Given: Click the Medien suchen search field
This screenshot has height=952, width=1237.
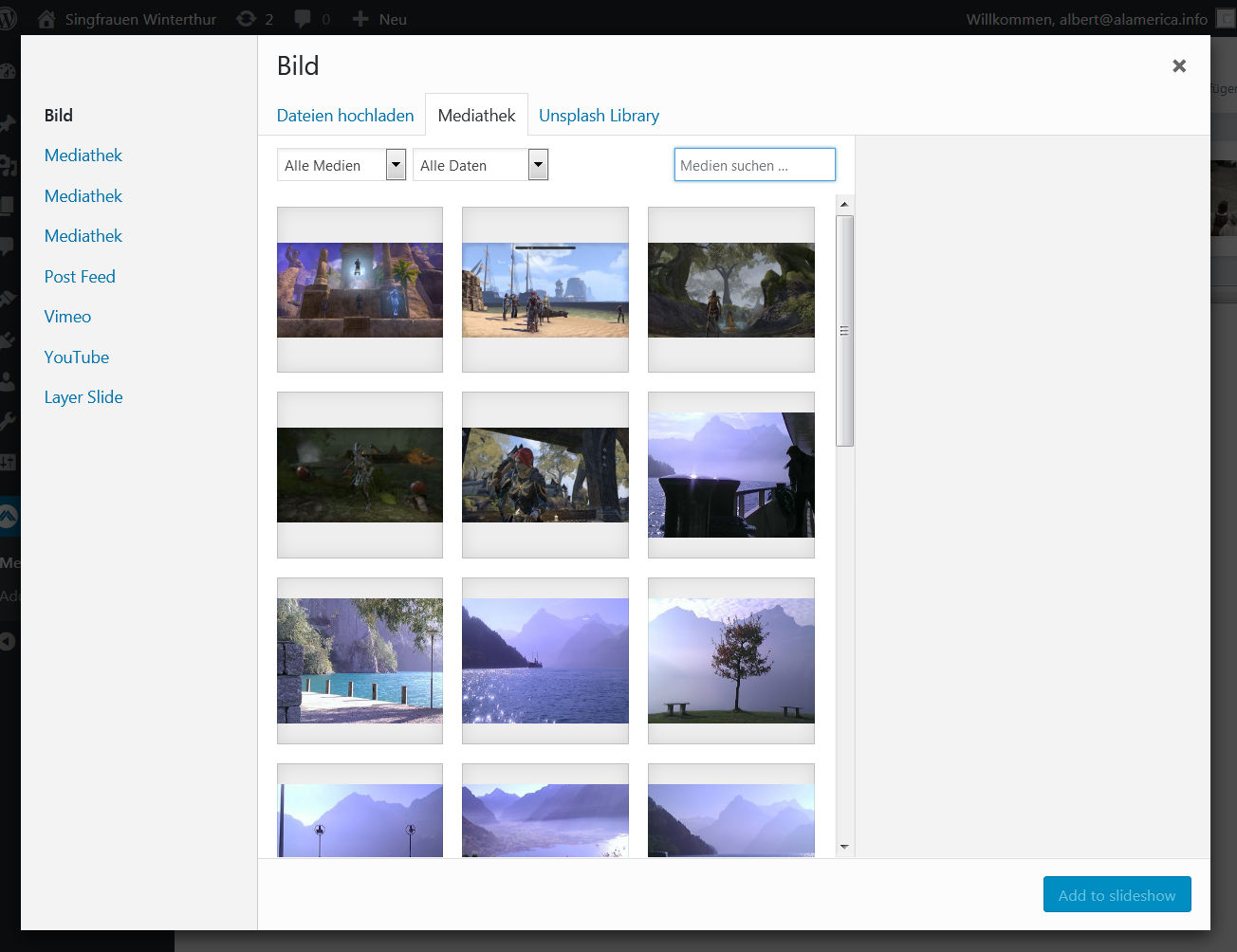Looking at the screenshot, I should coord(754,165).
